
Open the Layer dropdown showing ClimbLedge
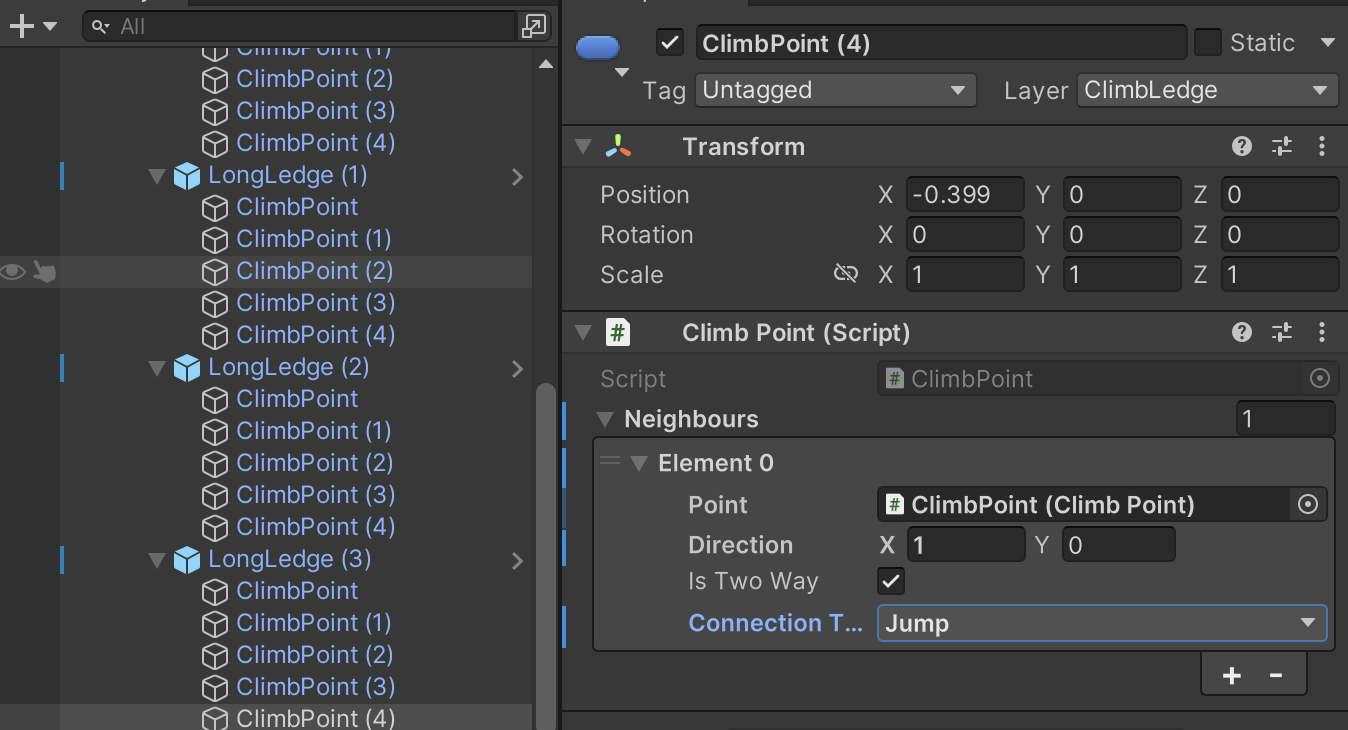point(1207,90)
